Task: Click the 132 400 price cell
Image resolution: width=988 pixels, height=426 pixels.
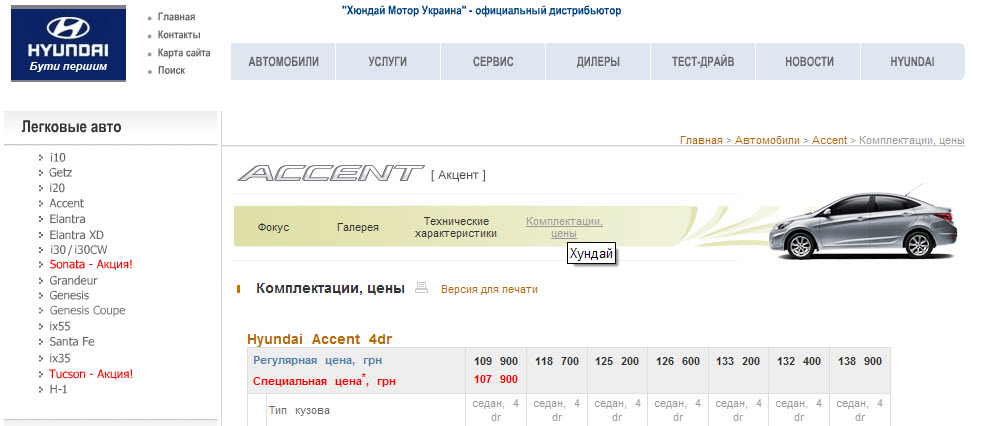Action: (x=799, y=361)
